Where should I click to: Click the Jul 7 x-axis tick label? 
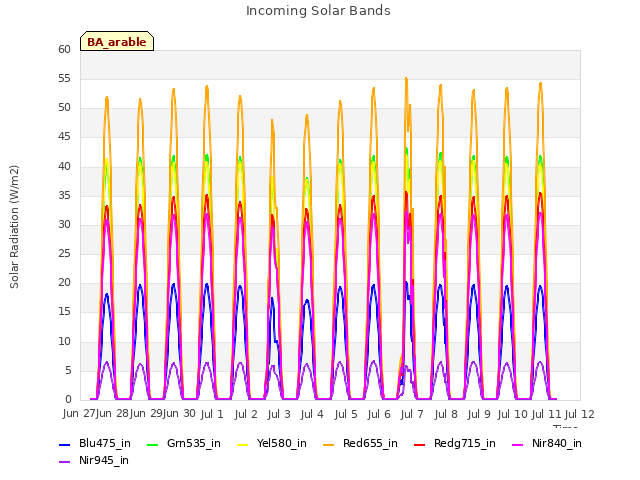412,414
